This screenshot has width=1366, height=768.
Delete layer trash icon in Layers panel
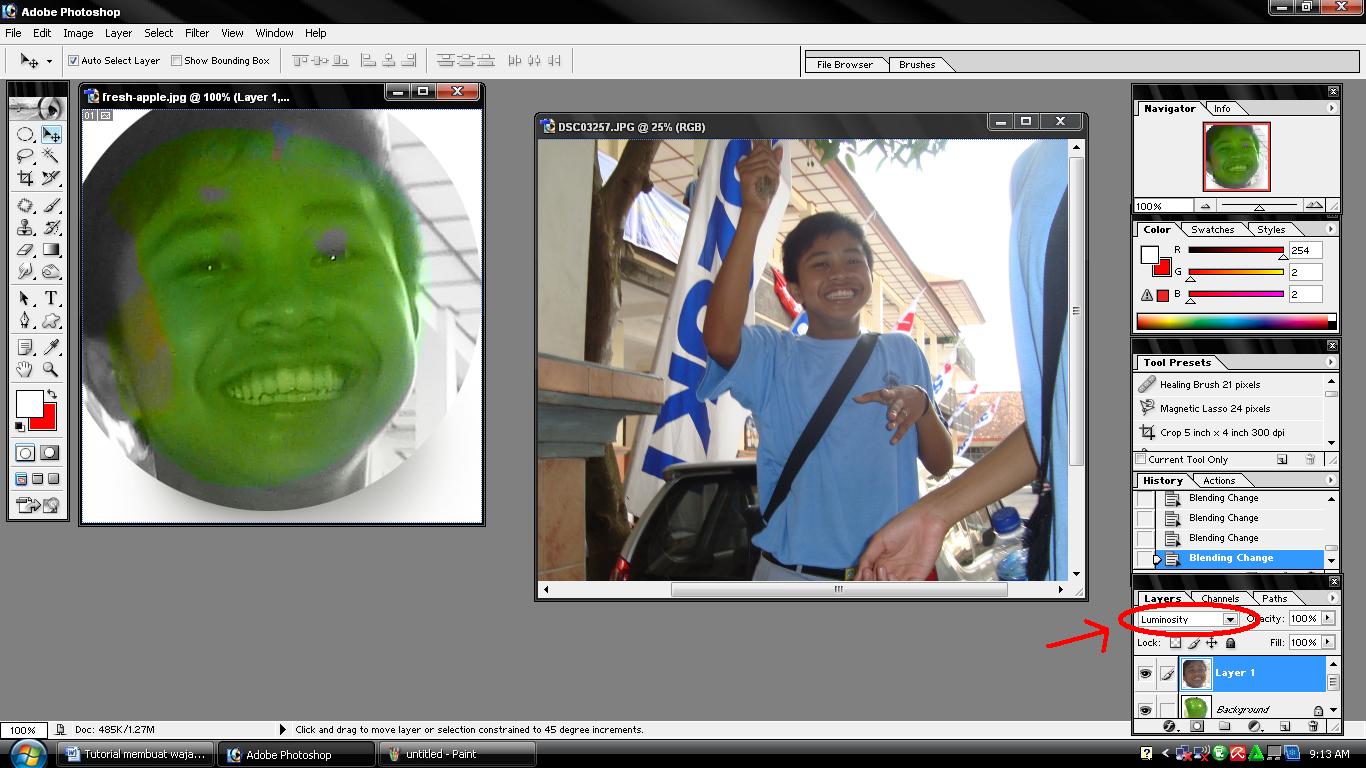pos(1312,726)
